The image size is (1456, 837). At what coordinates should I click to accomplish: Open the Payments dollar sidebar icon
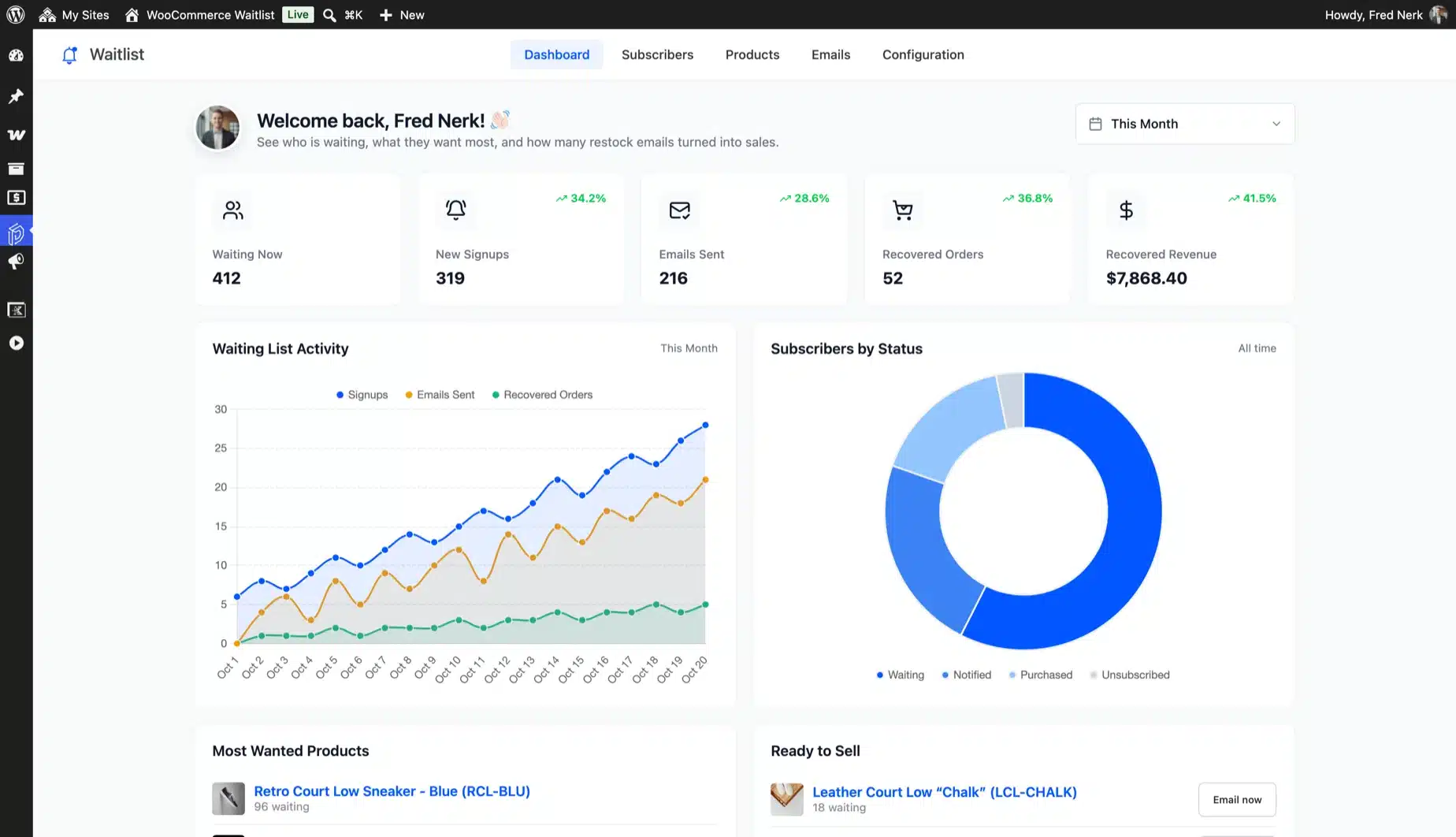17,198
